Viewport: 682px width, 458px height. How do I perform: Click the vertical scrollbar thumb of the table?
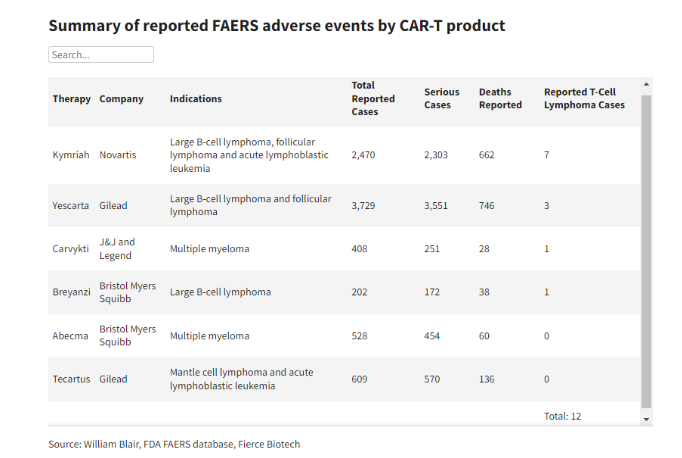point(646,250)
